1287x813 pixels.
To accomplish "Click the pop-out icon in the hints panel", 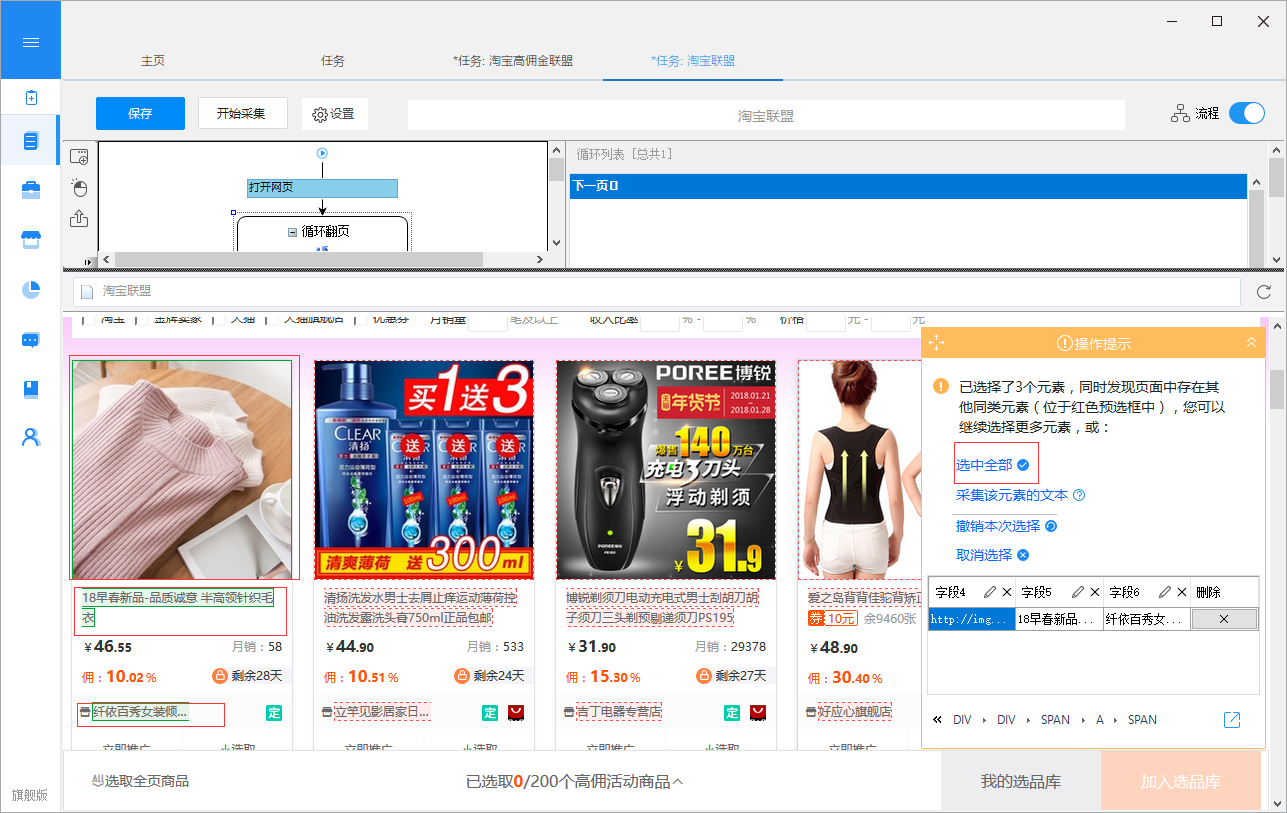I will tap(1232, 720).
